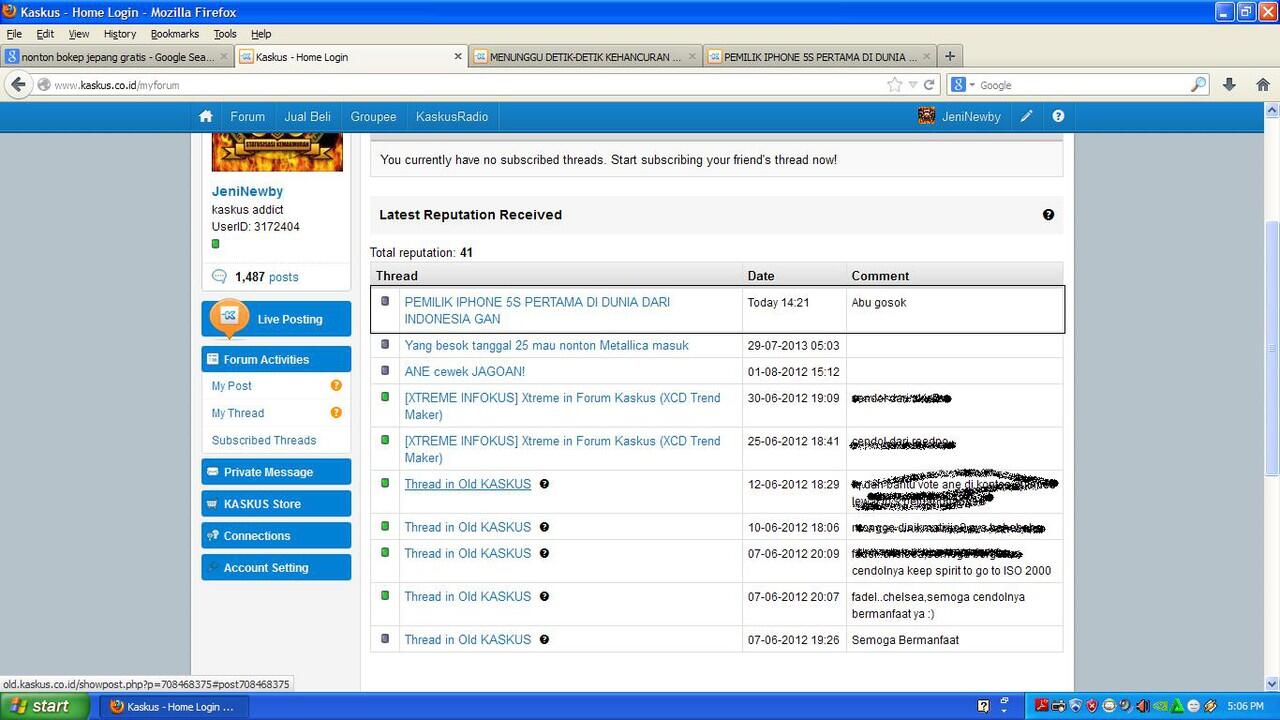Bookmark page with star icon

tap(894, 85)
